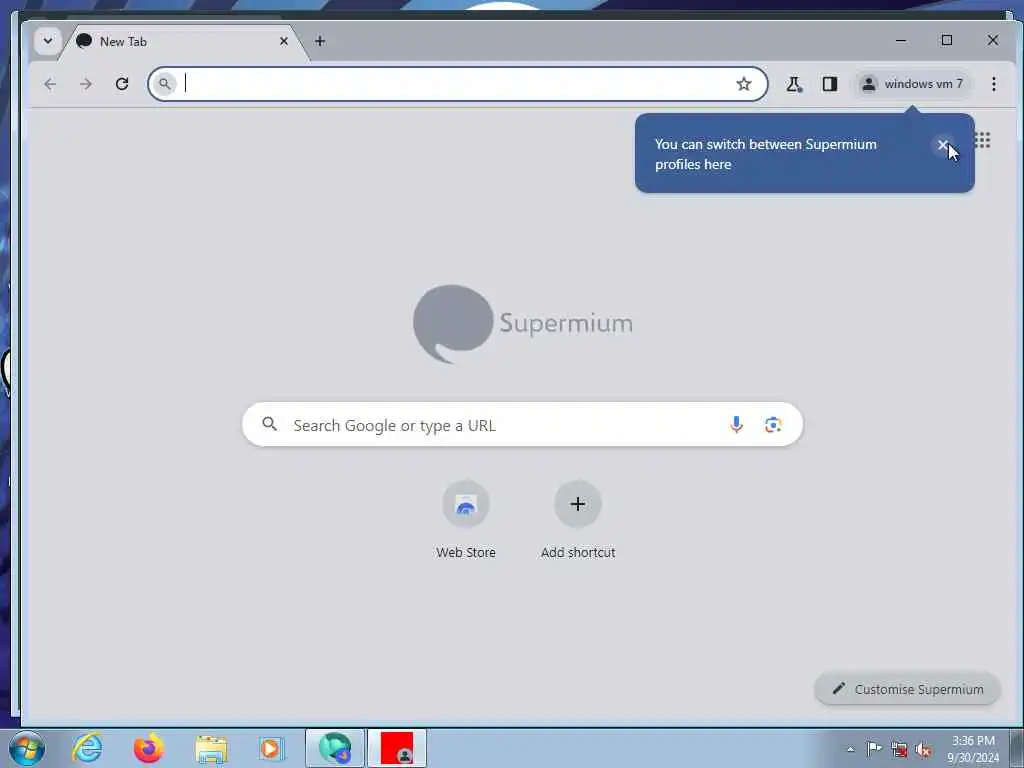Click the Supermium taskbar icon
The height and width of the screenshot is (768, 1024).
[x=335, y=748]
